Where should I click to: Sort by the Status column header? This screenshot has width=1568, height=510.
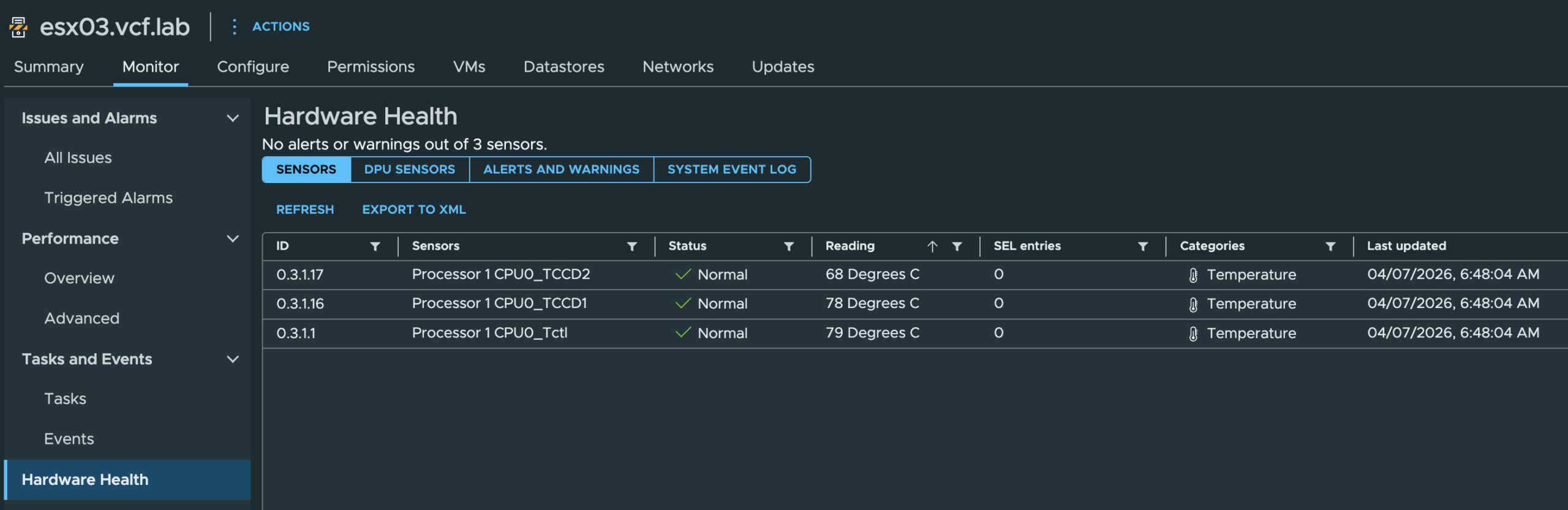click(x=687, y=246)
